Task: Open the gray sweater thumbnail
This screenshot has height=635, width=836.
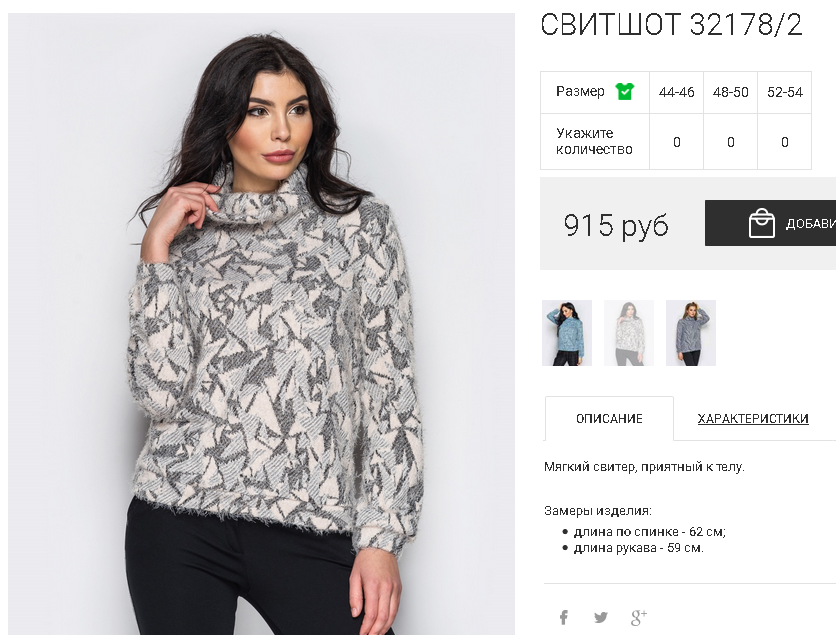Action: 690,333
